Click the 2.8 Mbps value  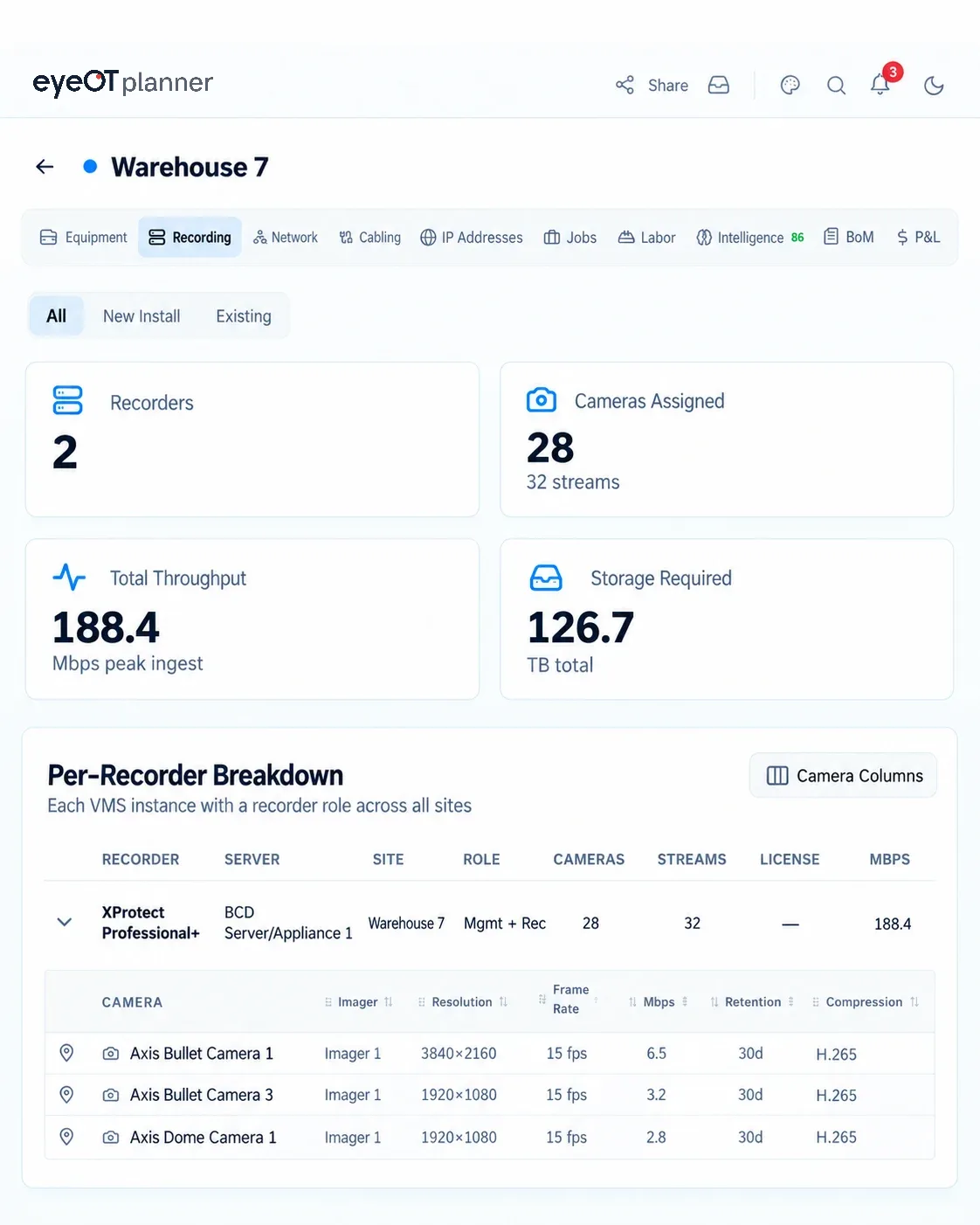coord(656,1138)
